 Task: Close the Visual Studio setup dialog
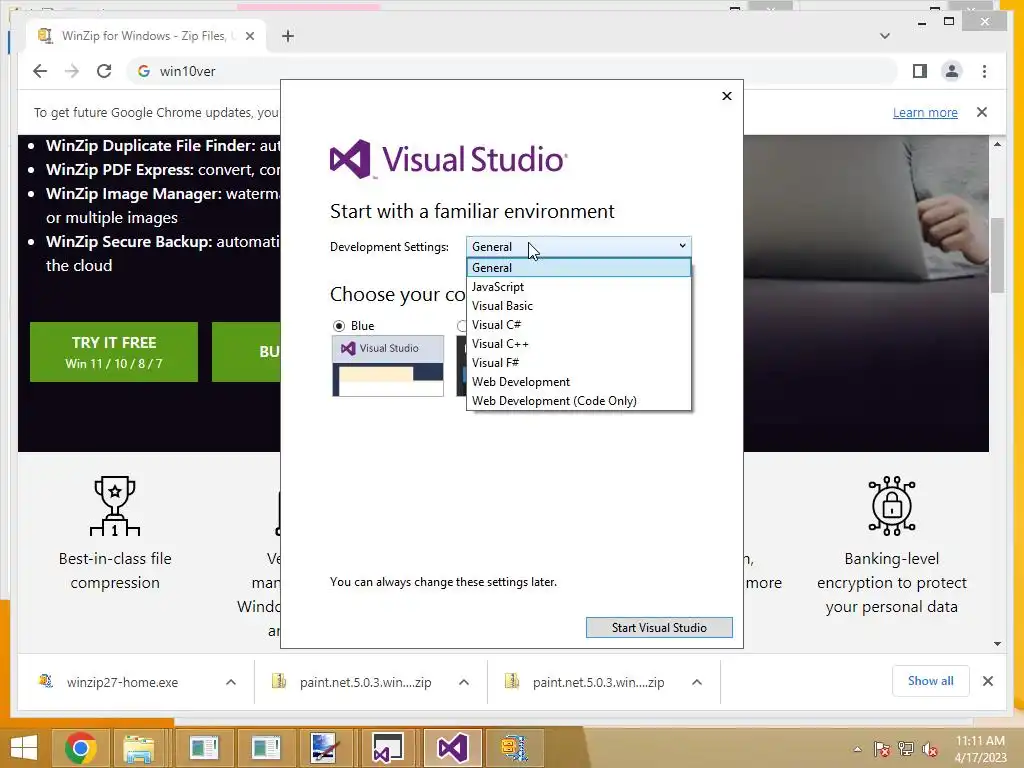point(727,96)
